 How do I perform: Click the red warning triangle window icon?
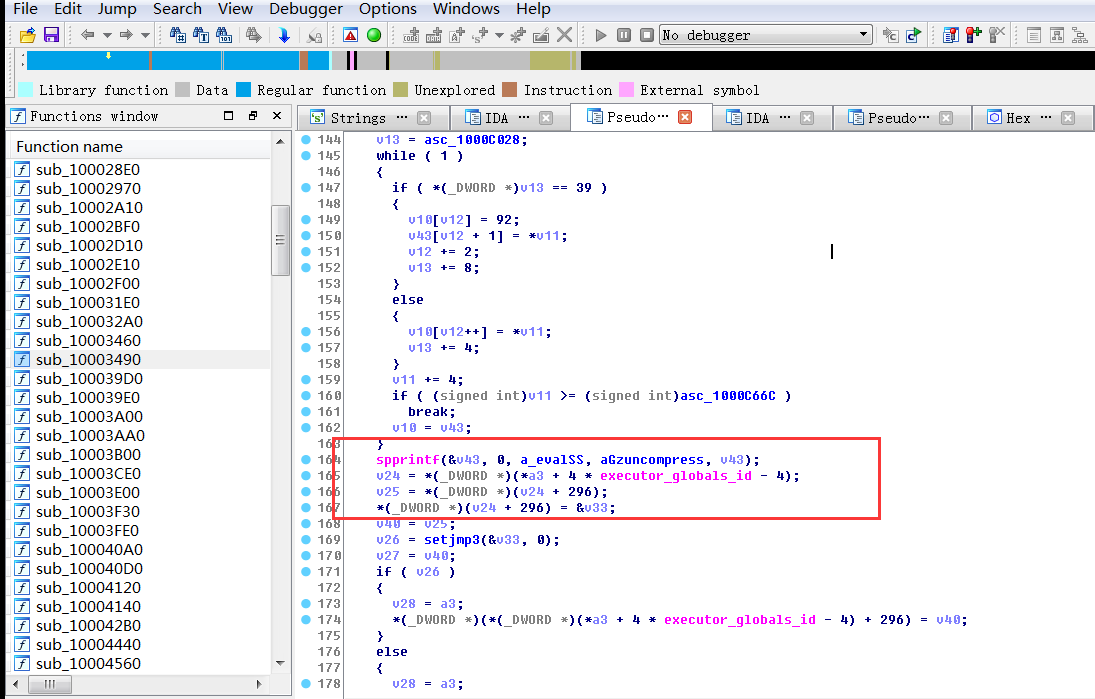tap(351, 35)
